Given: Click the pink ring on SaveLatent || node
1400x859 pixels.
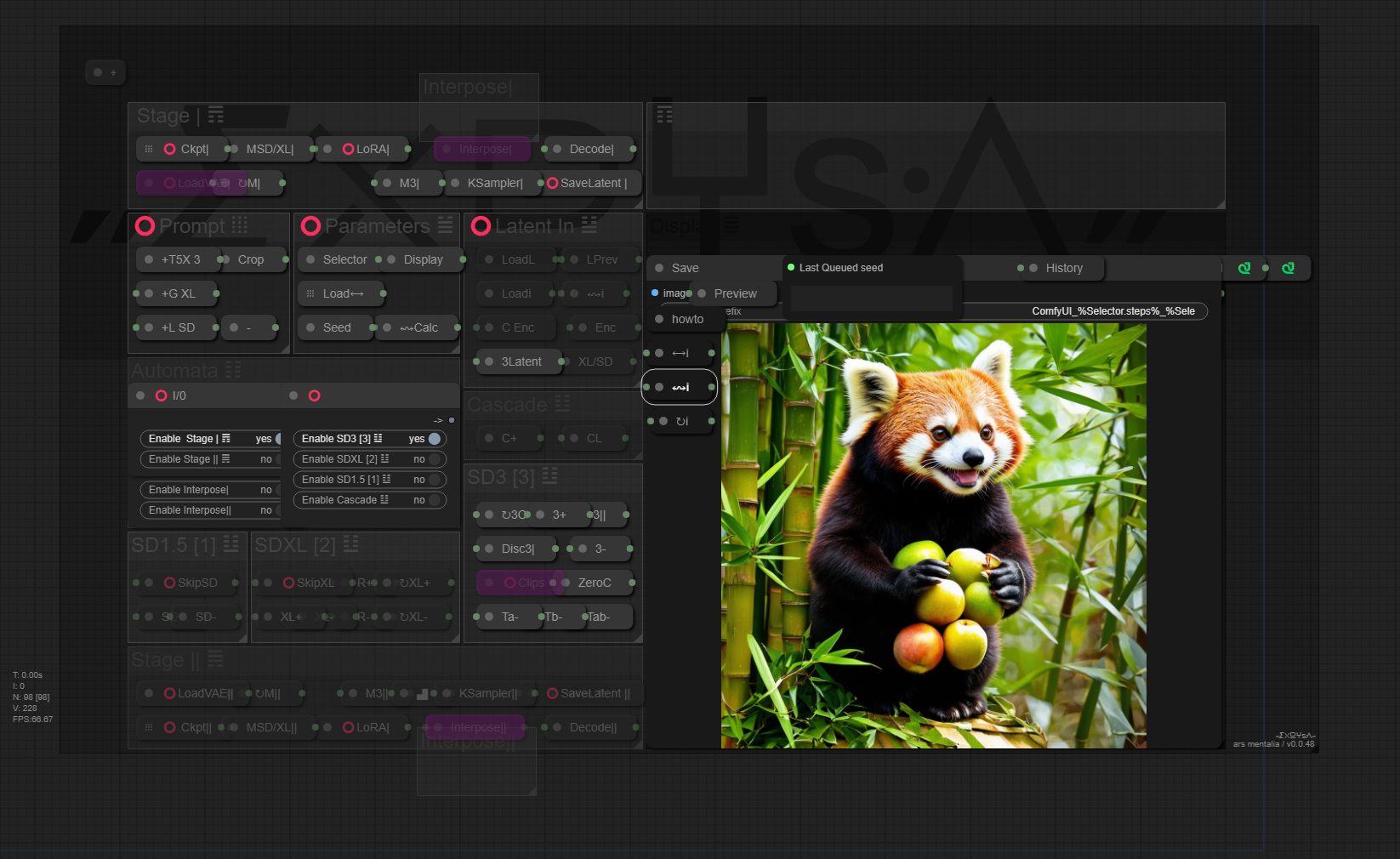Looking at the screenshot, I should point(553,693).
